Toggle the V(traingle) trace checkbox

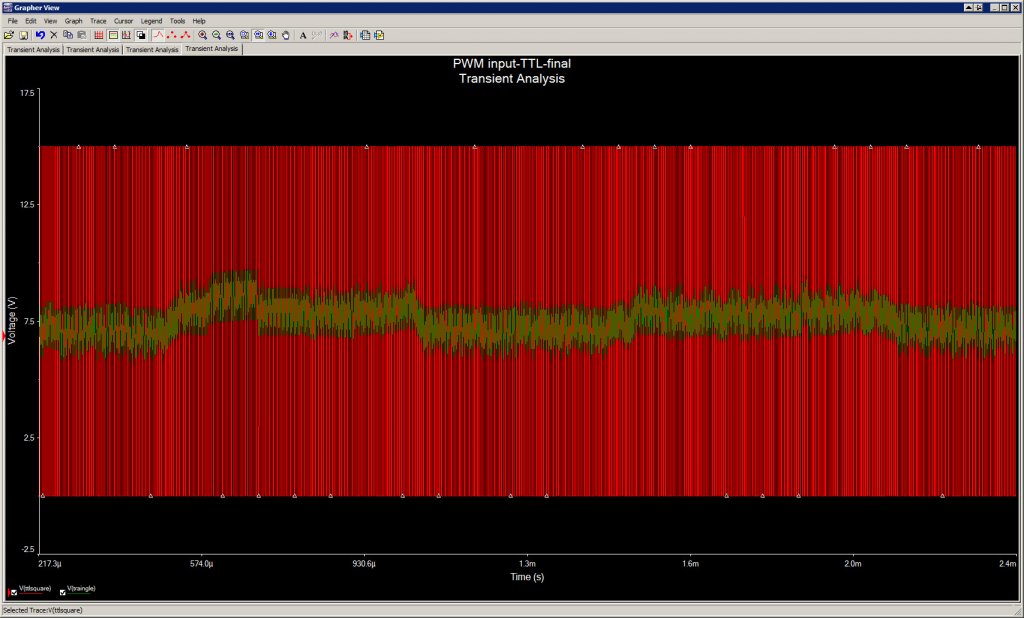pos(63,593)
